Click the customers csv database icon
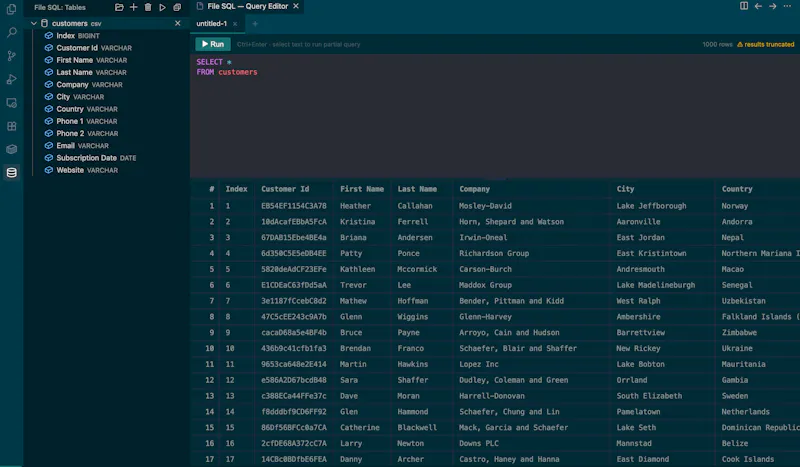 click(44, 23)
